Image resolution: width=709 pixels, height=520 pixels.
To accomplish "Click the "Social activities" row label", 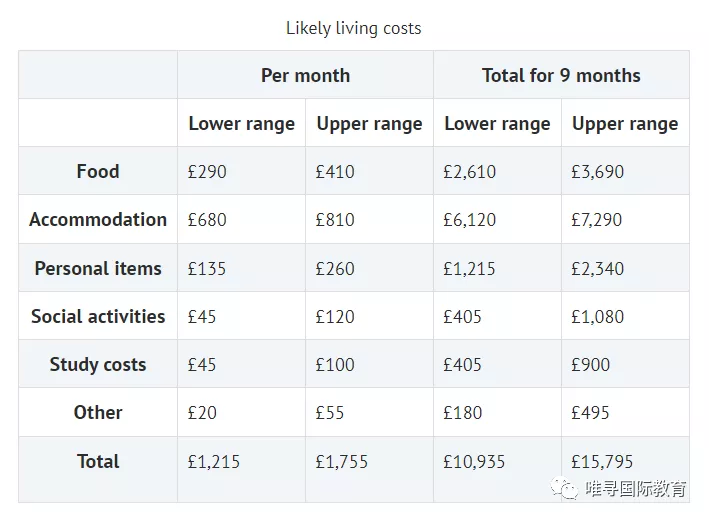I will click(x=98, y=316).
